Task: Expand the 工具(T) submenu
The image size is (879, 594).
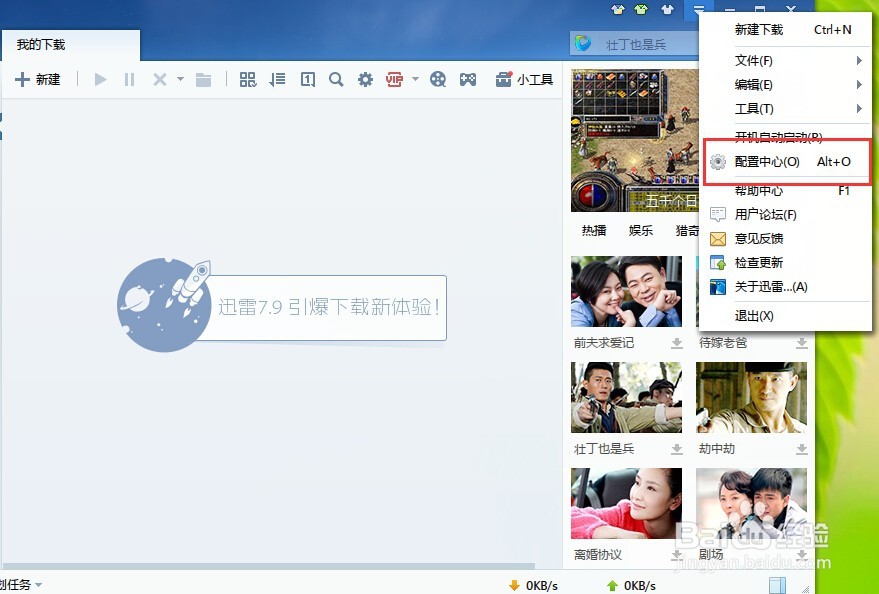Action: tap(785, 109)
